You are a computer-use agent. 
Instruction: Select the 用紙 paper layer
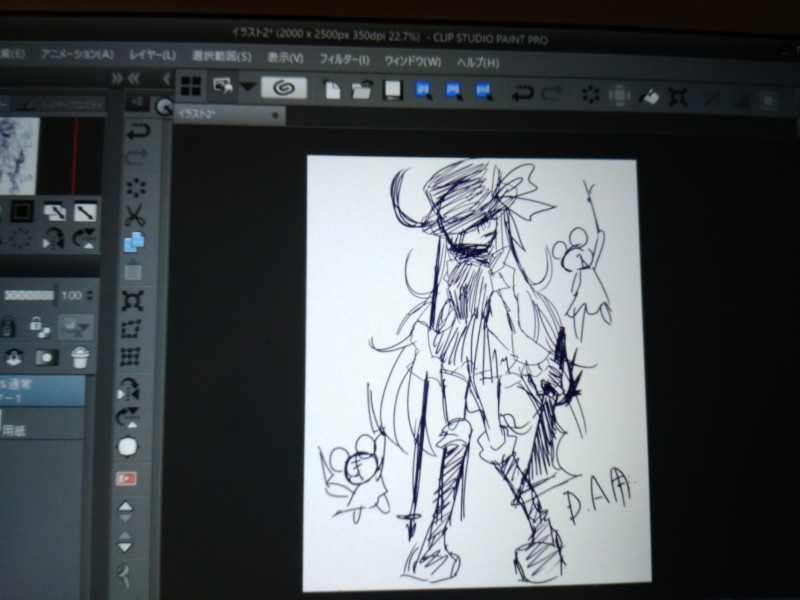pyautogui.click(x=42, y=423)
